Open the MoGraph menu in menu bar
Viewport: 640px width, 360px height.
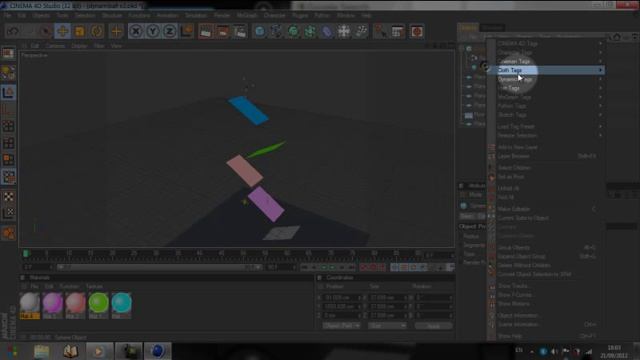click(247, 16)
